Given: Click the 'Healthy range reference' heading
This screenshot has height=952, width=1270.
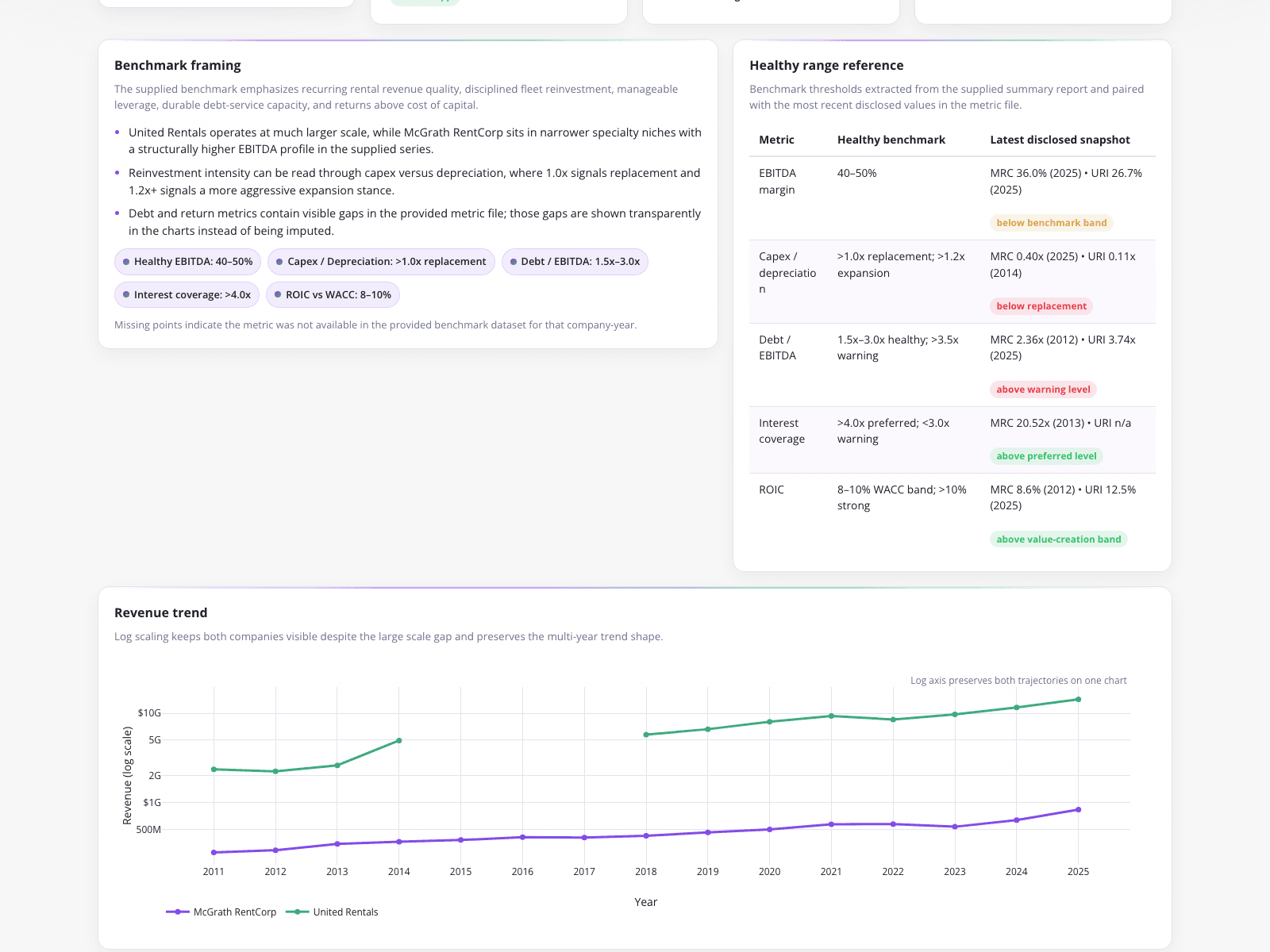Looking at the screenshot, I should pos(826,65).
